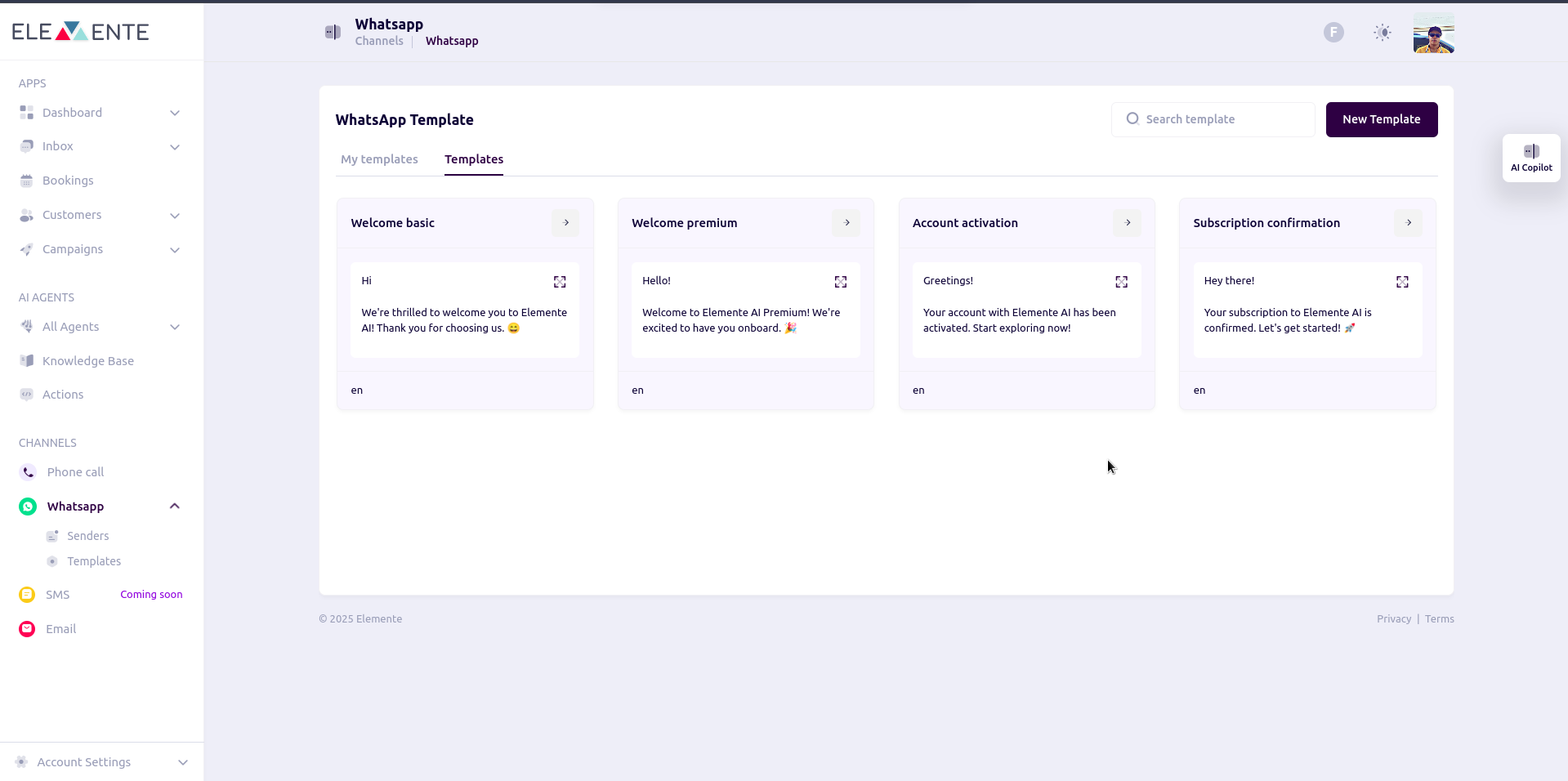Click the Bookings calendar icon
Viewport: 1568px width, 781px height.
pos(27,181)
